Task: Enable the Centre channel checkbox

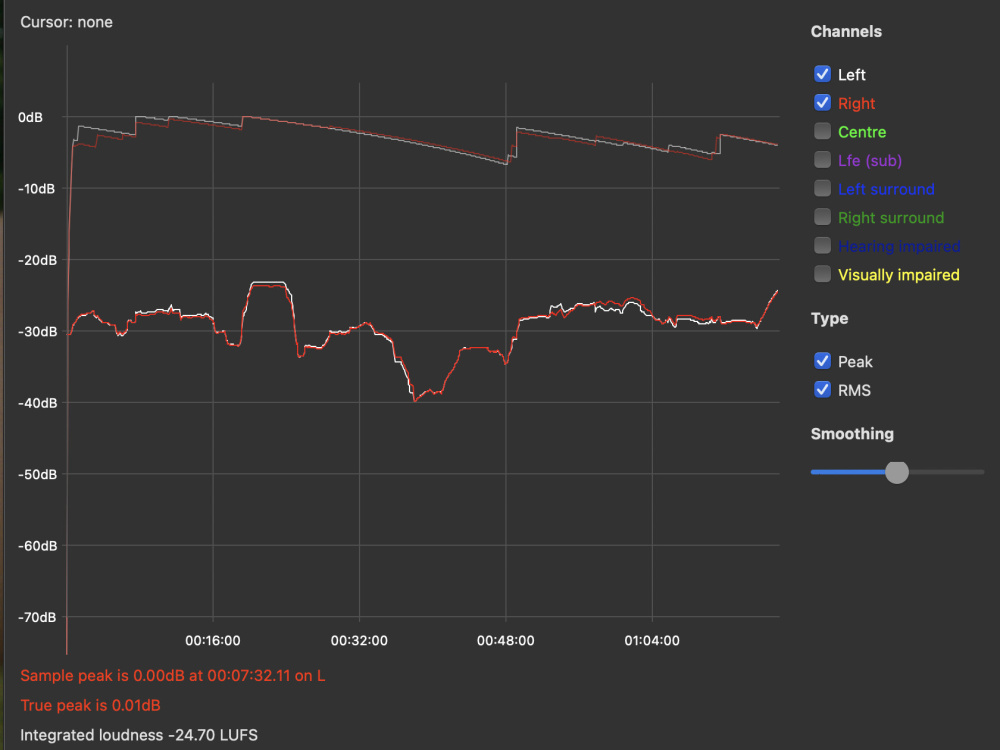Action: (822, 131)
